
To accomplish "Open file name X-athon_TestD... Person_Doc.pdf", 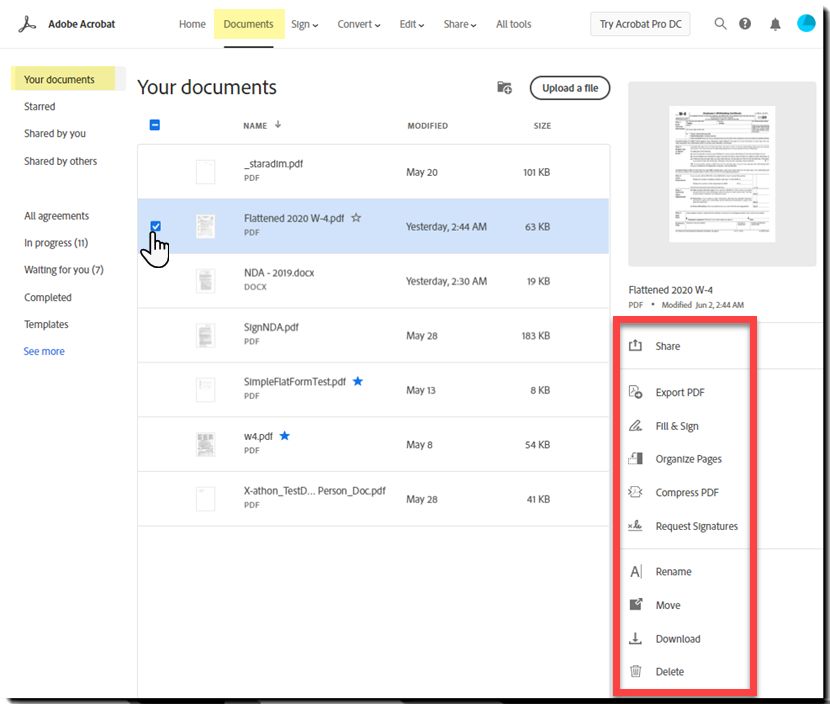I will (314, 491).
